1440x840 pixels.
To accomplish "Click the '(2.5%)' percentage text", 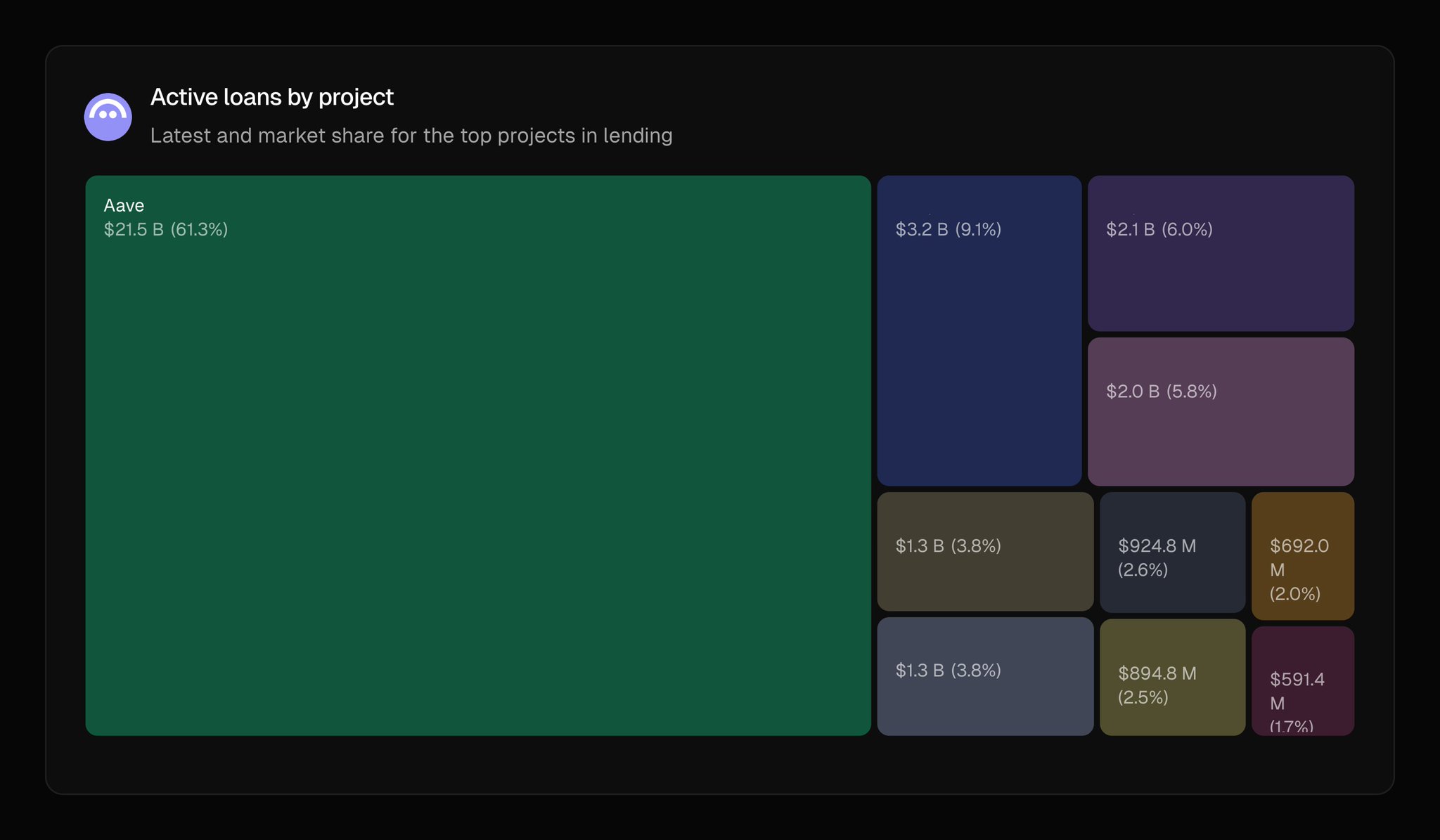I will 1143,697.
